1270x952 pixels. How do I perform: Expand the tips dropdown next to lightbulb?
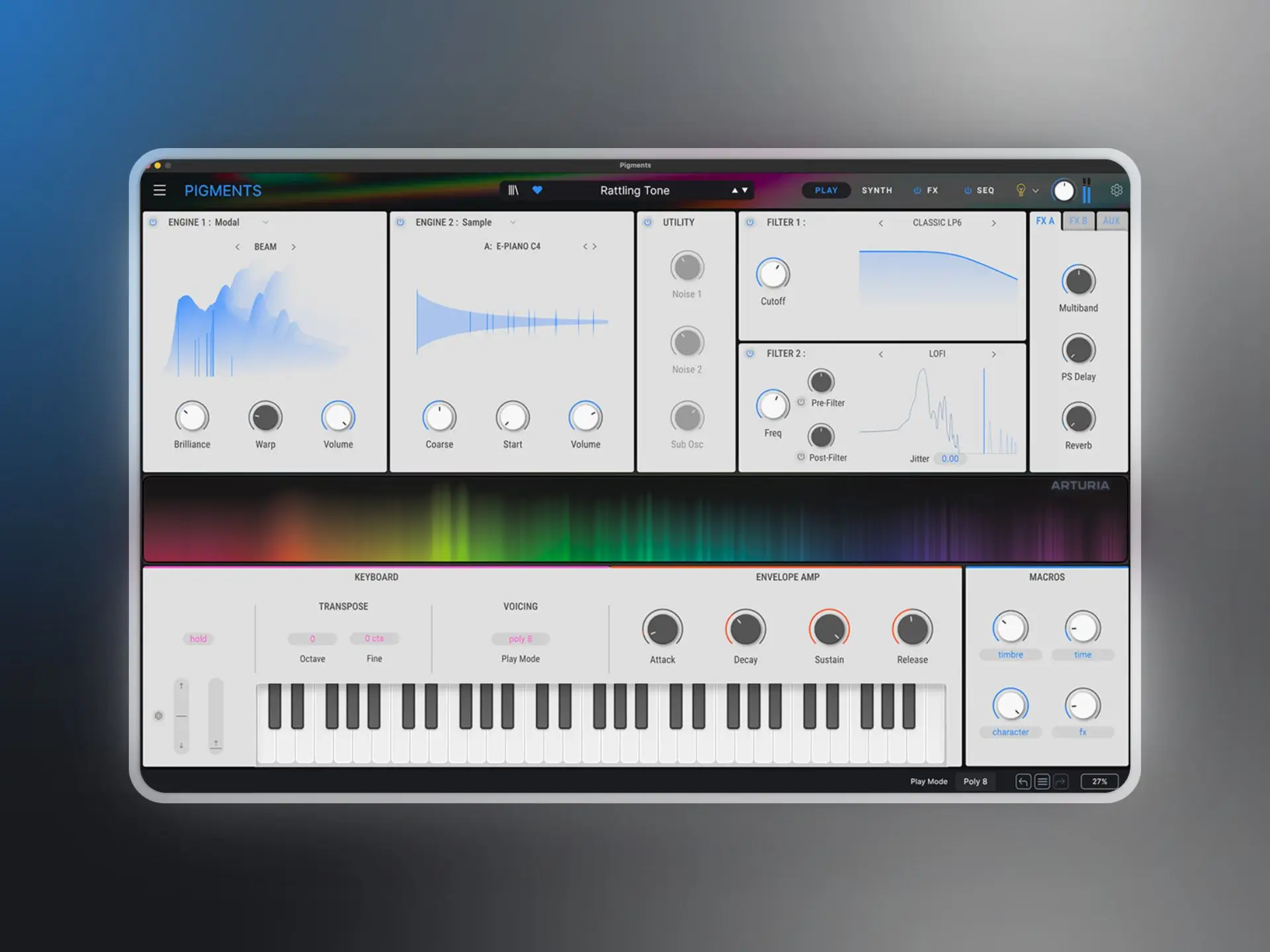[1036, 191]
